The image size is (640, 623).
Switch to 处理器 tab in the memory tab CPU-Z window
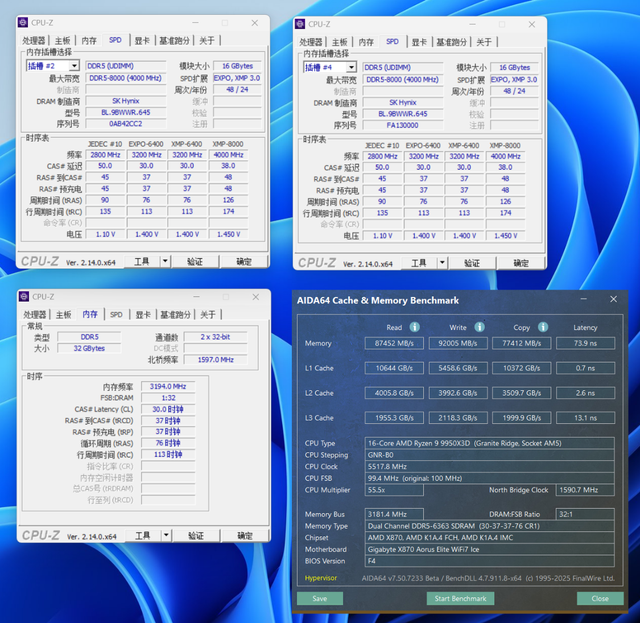[35, 314]
